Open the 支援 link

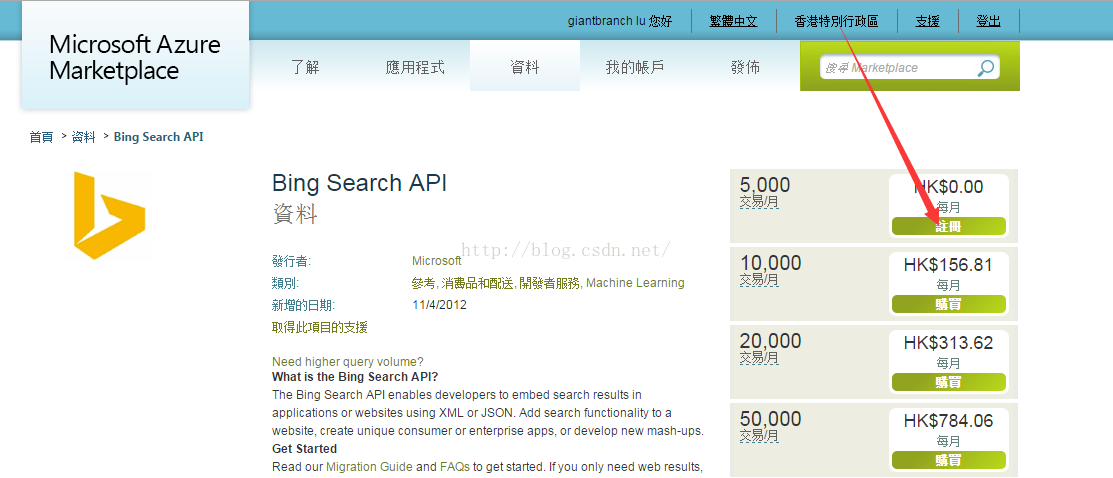(927, 21)
